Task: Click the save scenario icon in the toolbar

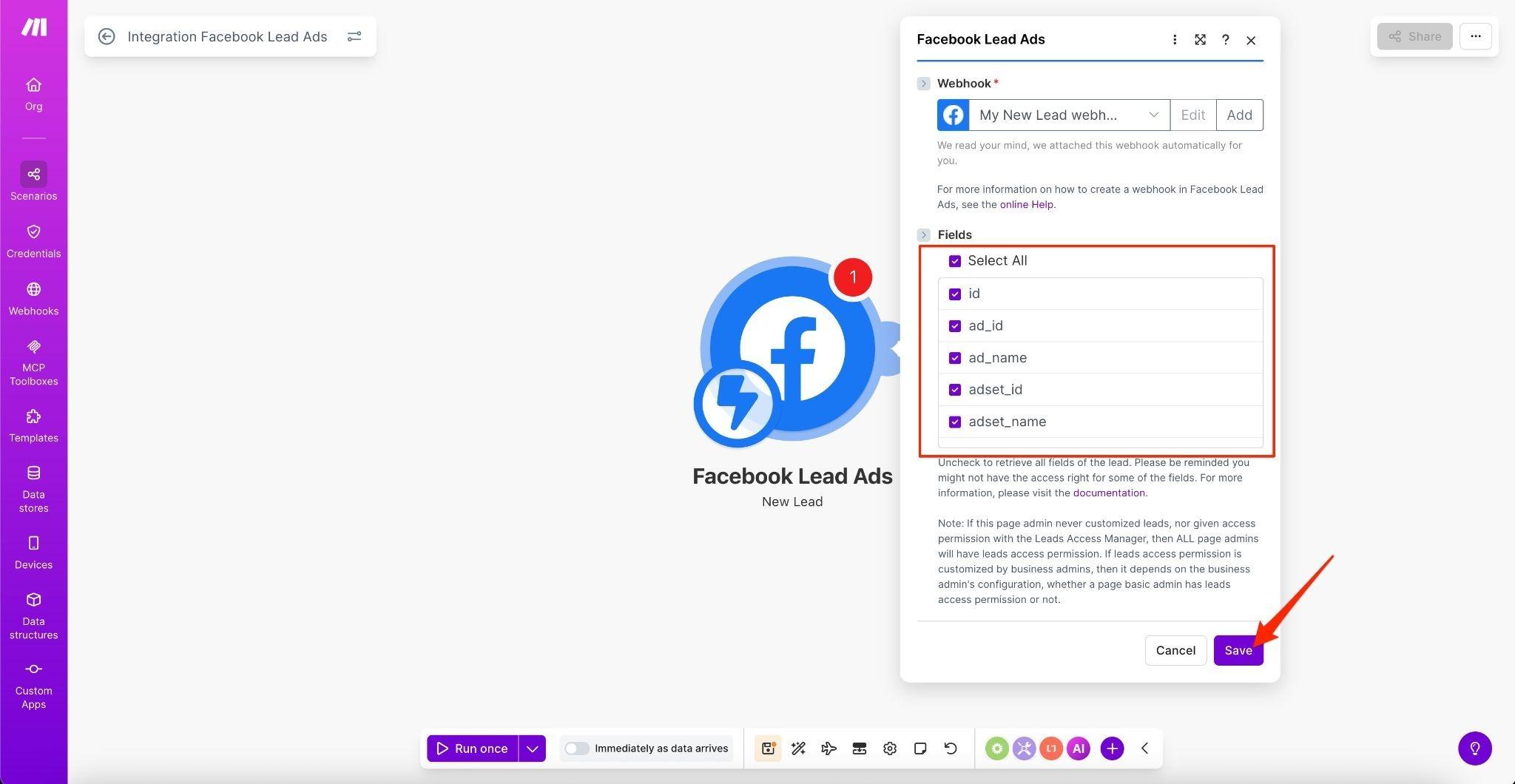Action: [x=768, y=748]
